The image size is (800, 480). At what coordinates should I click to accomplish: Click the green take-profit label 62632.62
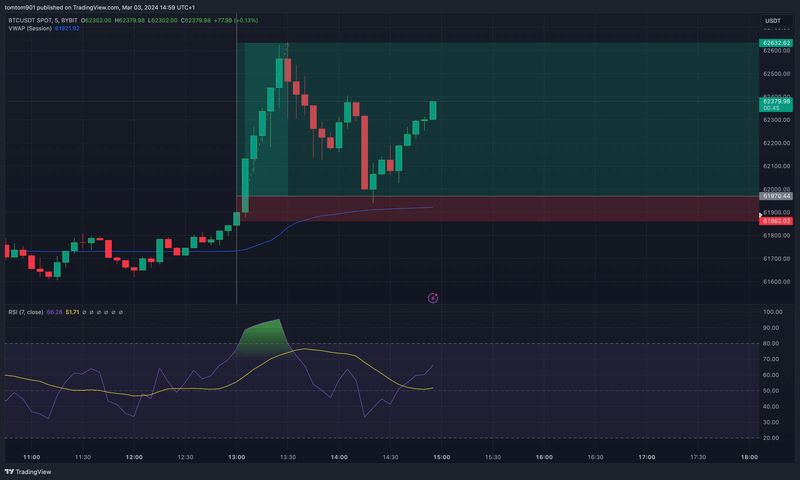point(776,43)
